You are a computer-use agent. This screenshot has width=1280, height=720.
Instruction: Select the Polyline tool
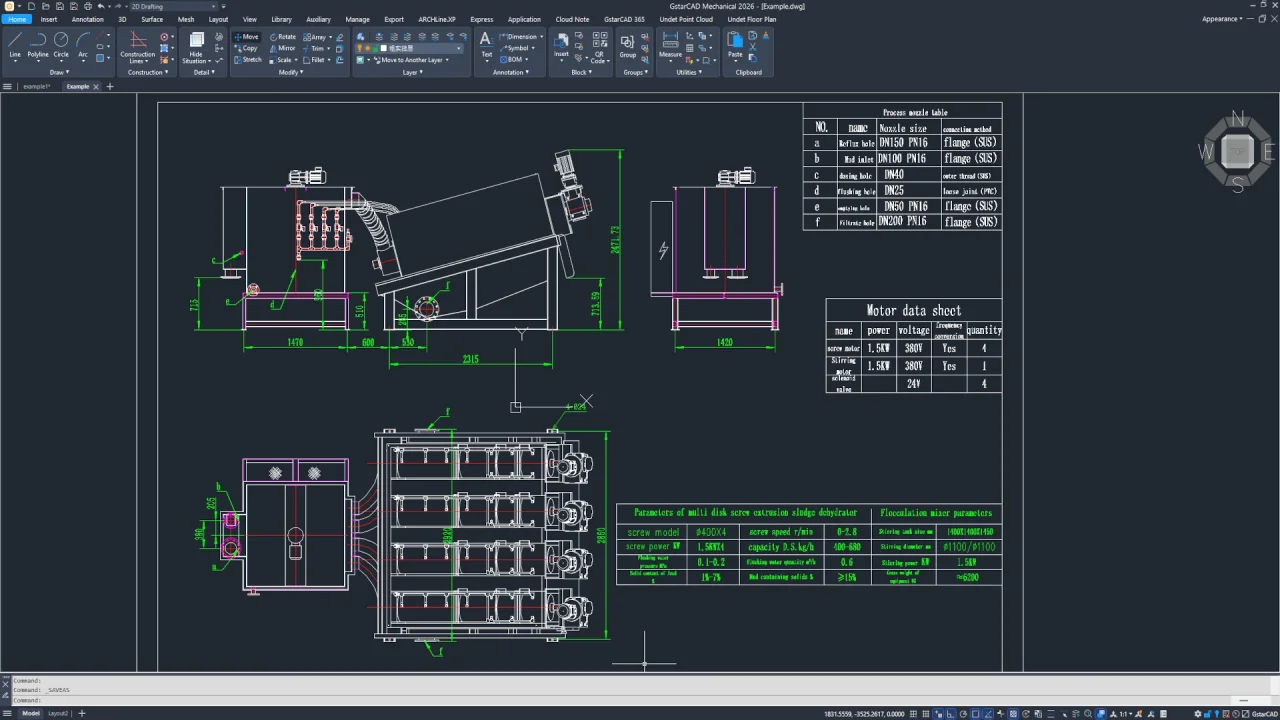38,44
